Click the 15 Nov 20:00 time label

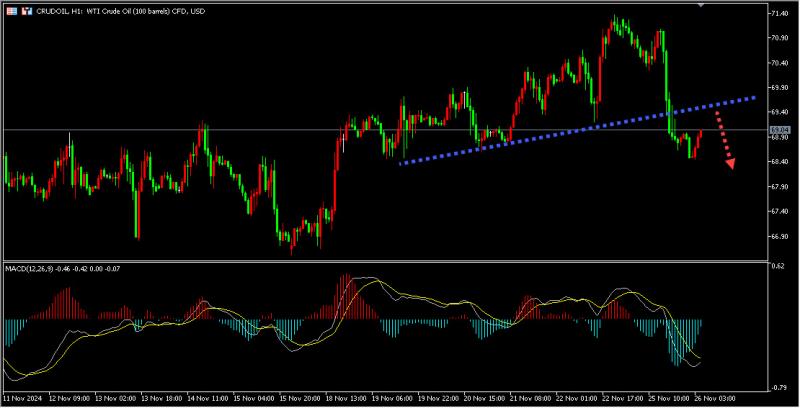pyautogui.click(x=300, y=398)
